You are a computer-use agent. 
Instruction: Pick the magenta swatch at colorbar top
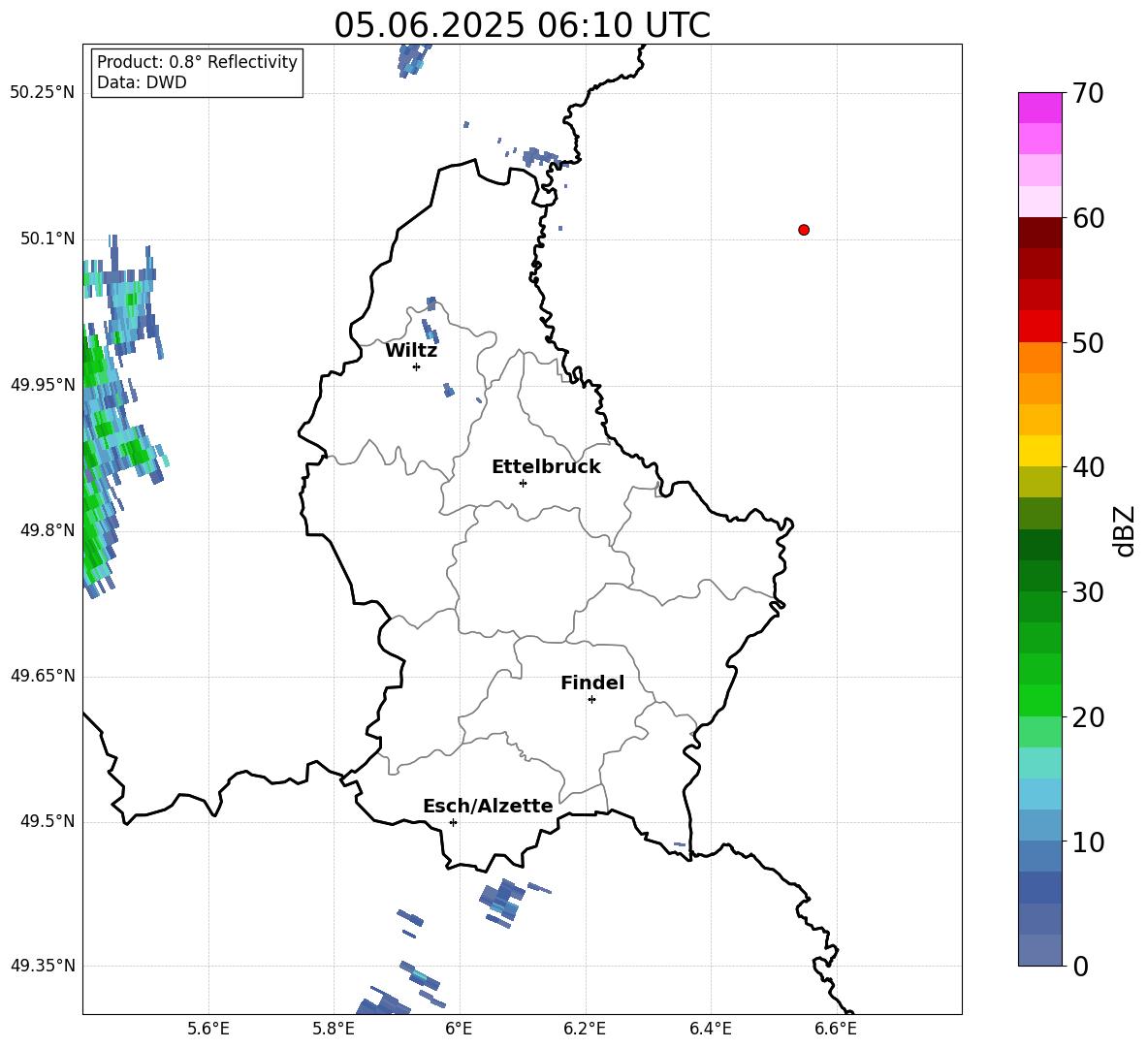[1040, 108]
